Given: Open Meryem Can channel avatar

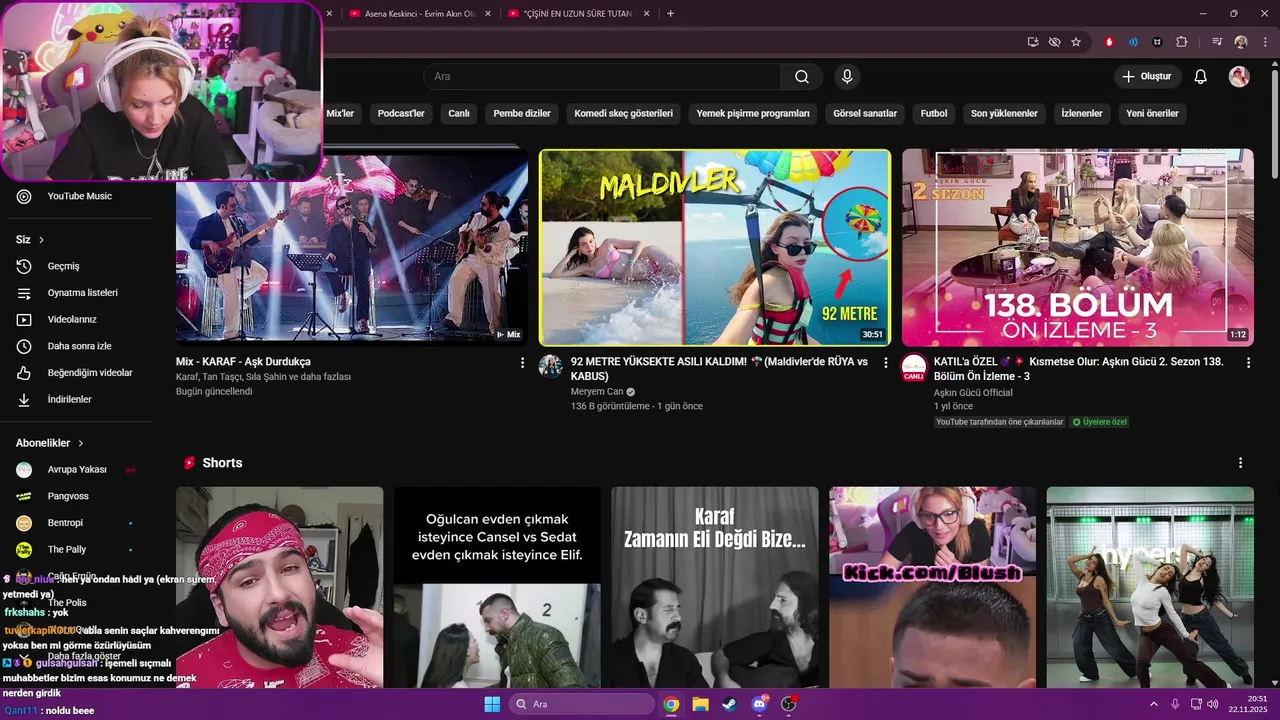Looking at the screenshot, I should (x=551, y=366).
